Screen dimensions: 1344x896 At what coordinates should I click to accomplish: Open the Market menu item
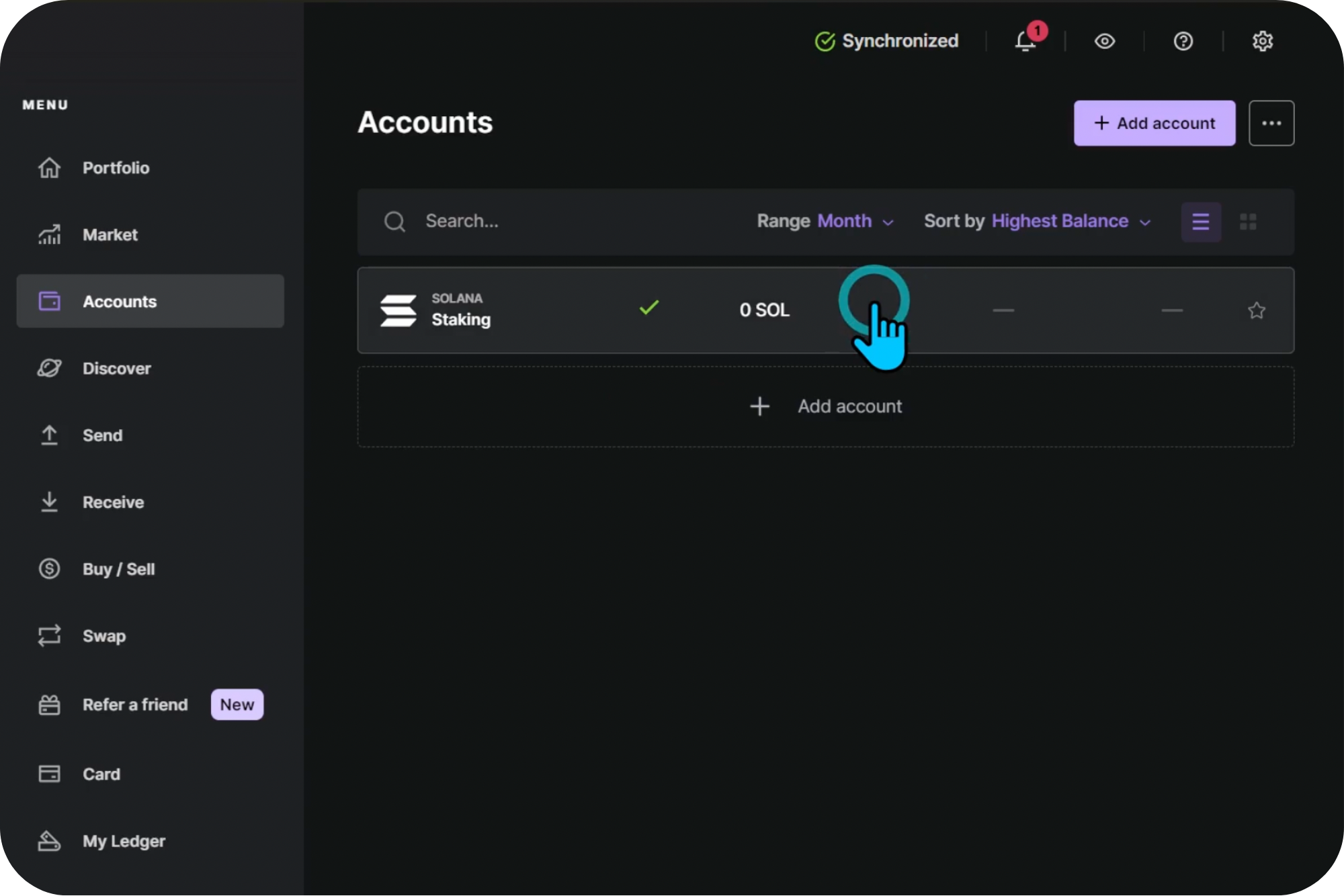pos(110,235)
